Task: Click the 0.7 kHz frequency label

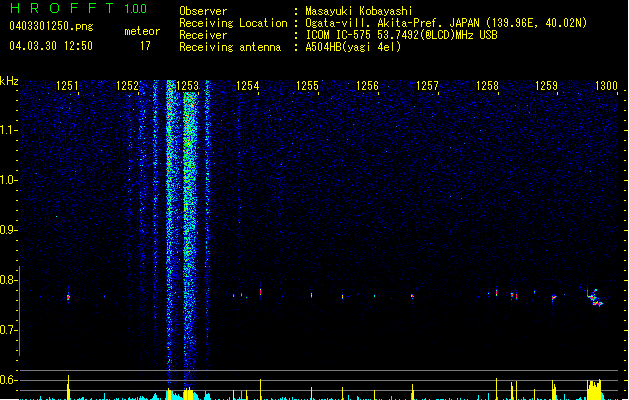Action: click(x=8, y=330)
